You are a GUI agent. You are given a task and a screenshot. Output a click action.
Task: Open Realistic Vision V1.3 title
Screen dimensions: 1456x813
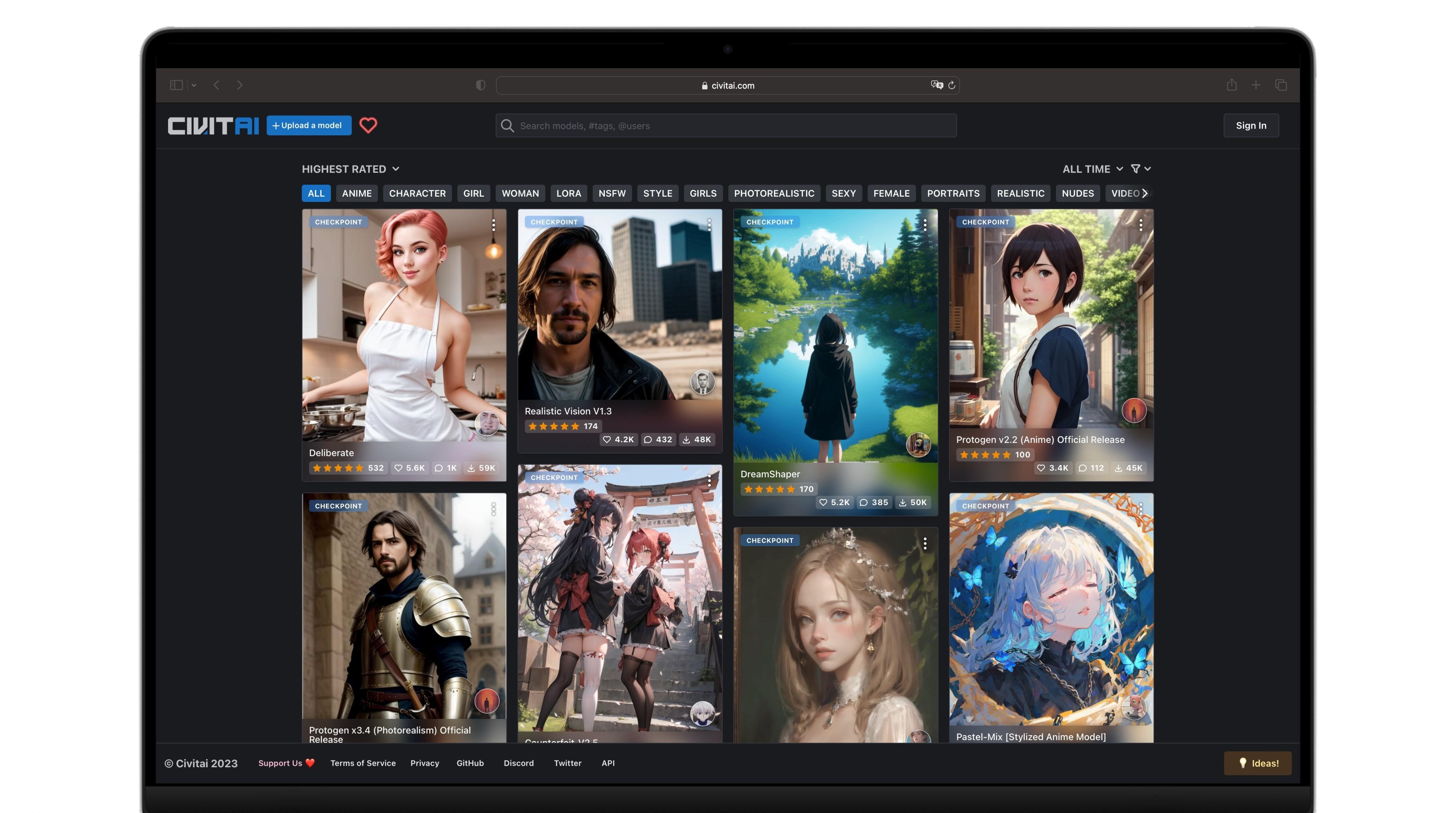tap(568, 412)
